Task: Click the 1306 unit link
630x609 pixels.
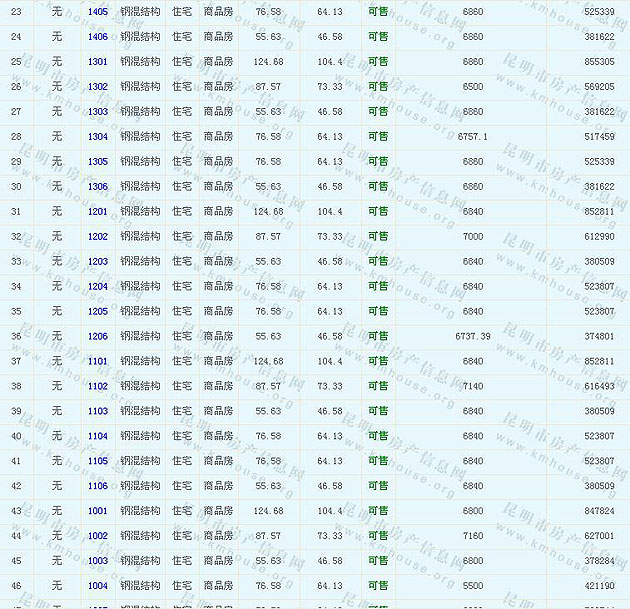Action: 97,186
